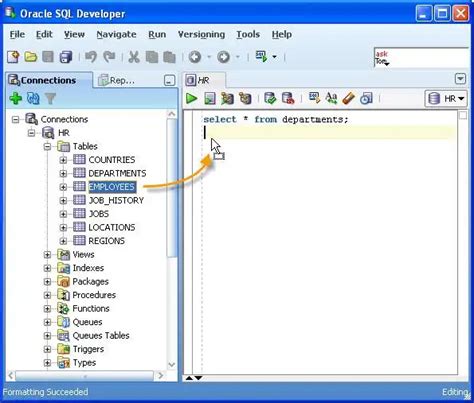Rollback changes with the database red icon
The image size is (474, 403).
click(288, 98)
